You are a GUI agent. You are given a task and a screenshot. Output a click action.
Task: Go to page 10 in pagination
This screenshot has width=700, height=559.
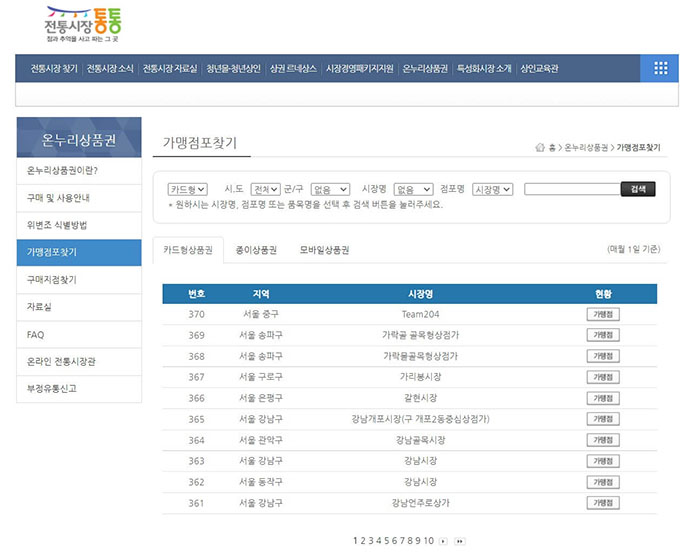click(x=429, y=541)
